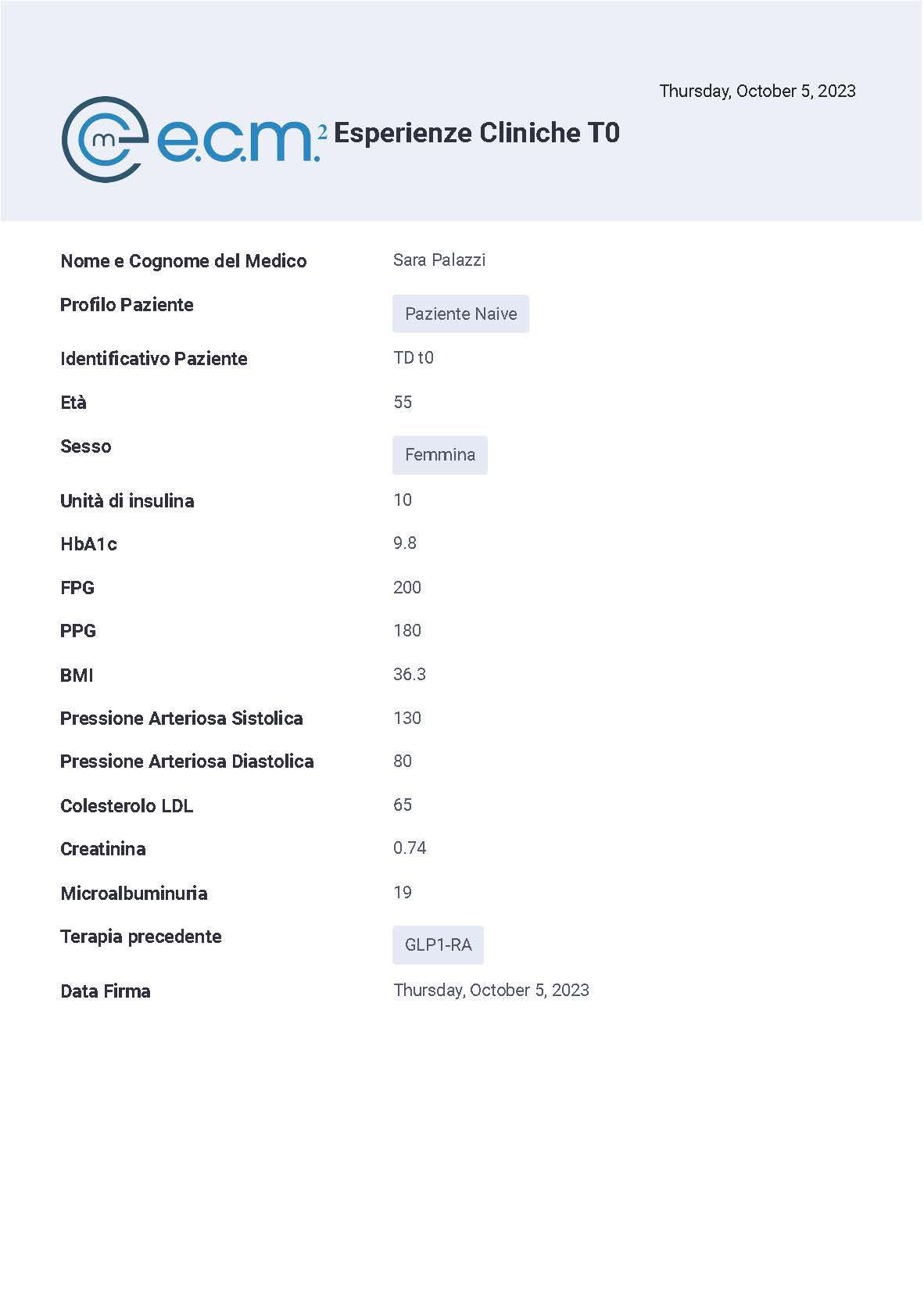Image resolution: width=924 pixels, height=1308 pixels.
Task: Click the e.c.m. blue logo text
Action: (x=241, y=140)
